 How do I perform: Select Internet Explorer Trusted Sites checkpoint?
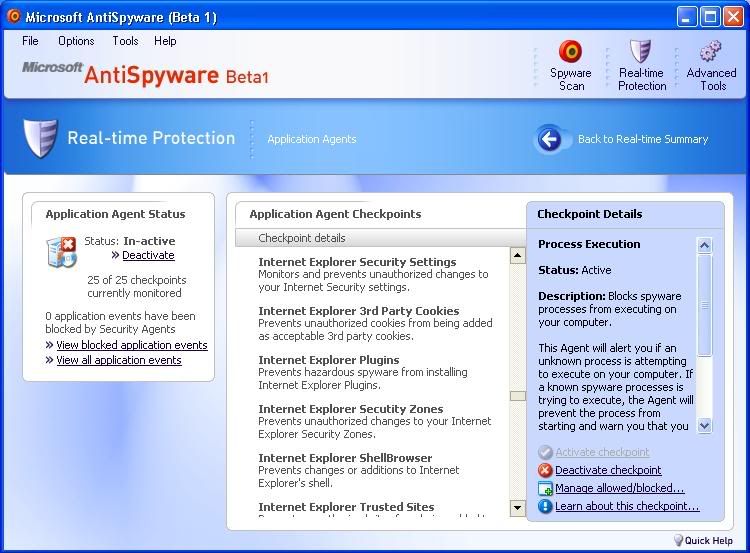(x=346, y=507)
